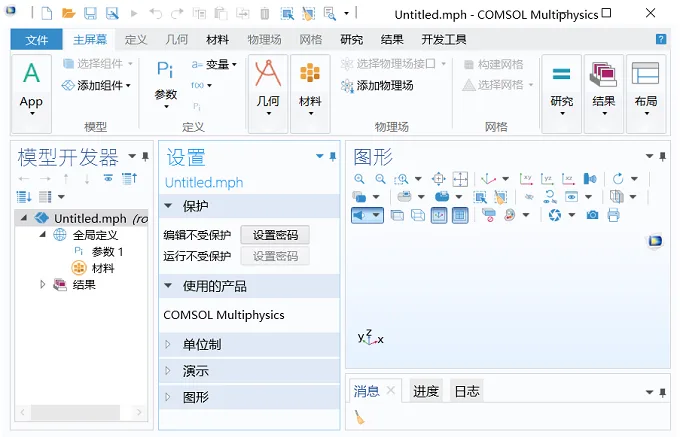Click the App button in ribbon

31,93
